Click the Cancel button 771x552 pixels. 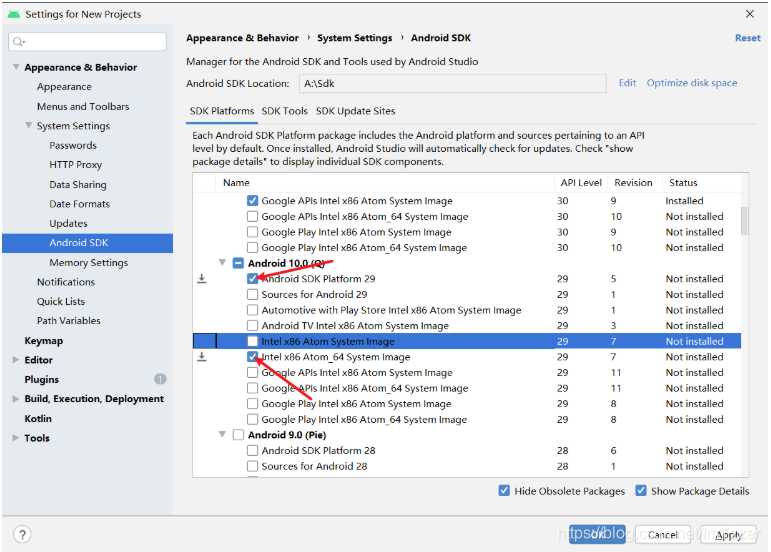pos(662,534)
